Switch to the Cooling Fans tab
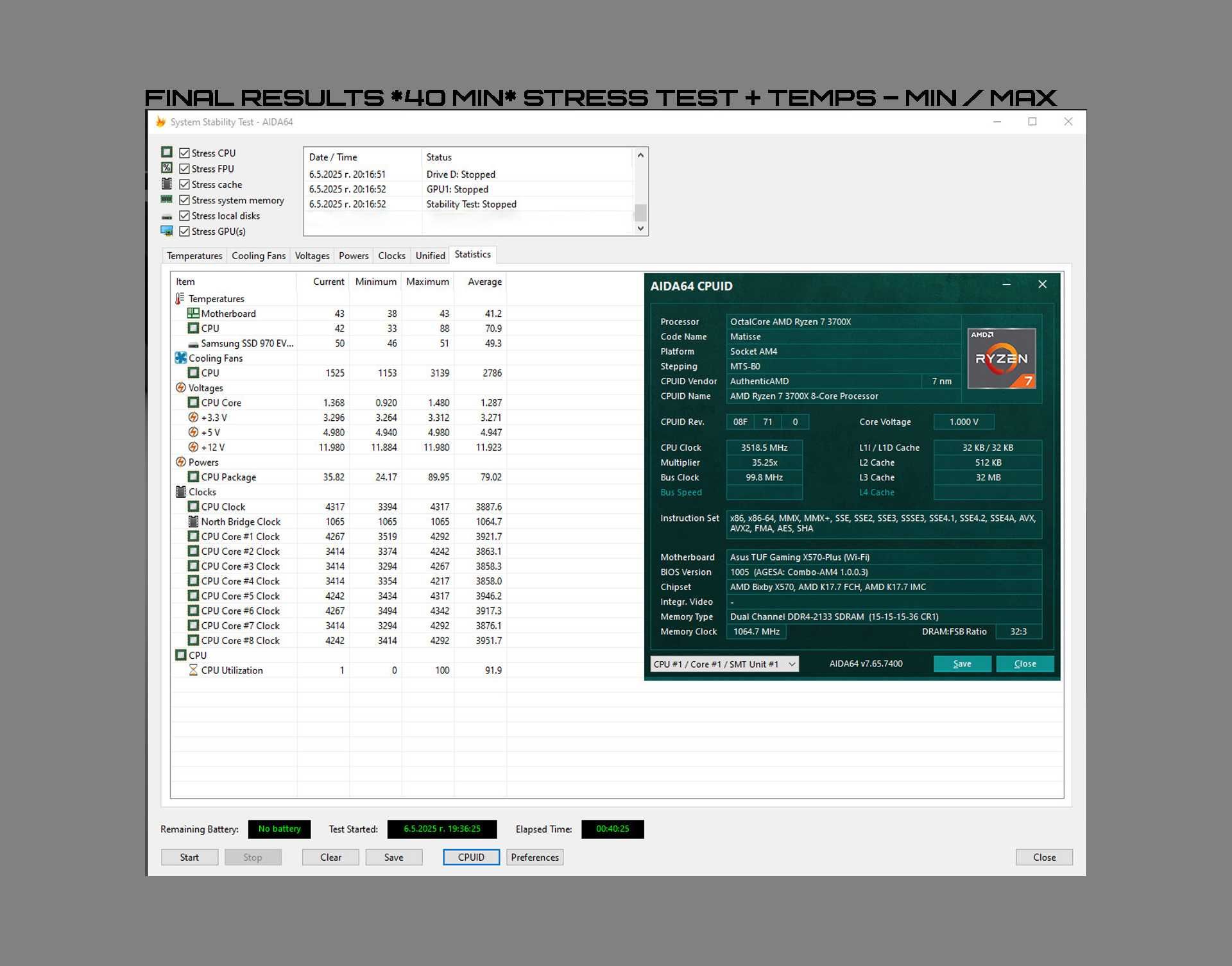Viewport: 1232px width, 966px height. tap(259, 256)
